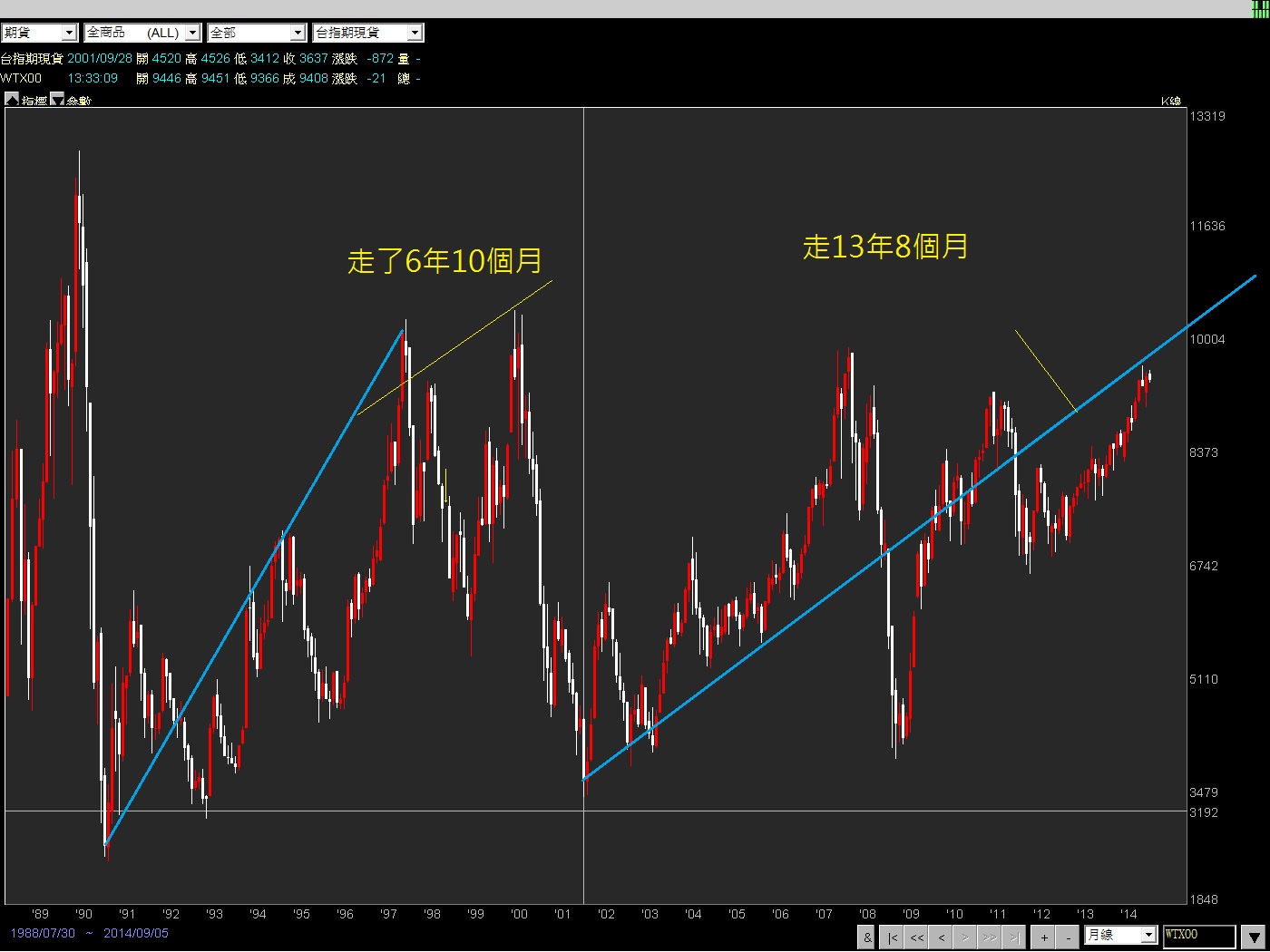Click the WTX00 symbol input field
The height and width of the screenshot is (952, 1270).
coord(1199,936)
